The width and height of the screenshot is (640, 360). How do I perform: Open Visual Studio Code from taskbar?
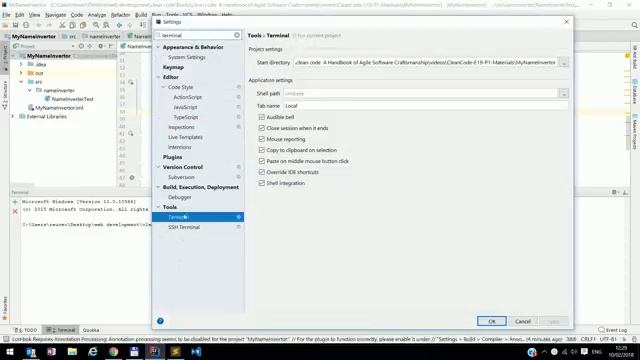[196, 351]
